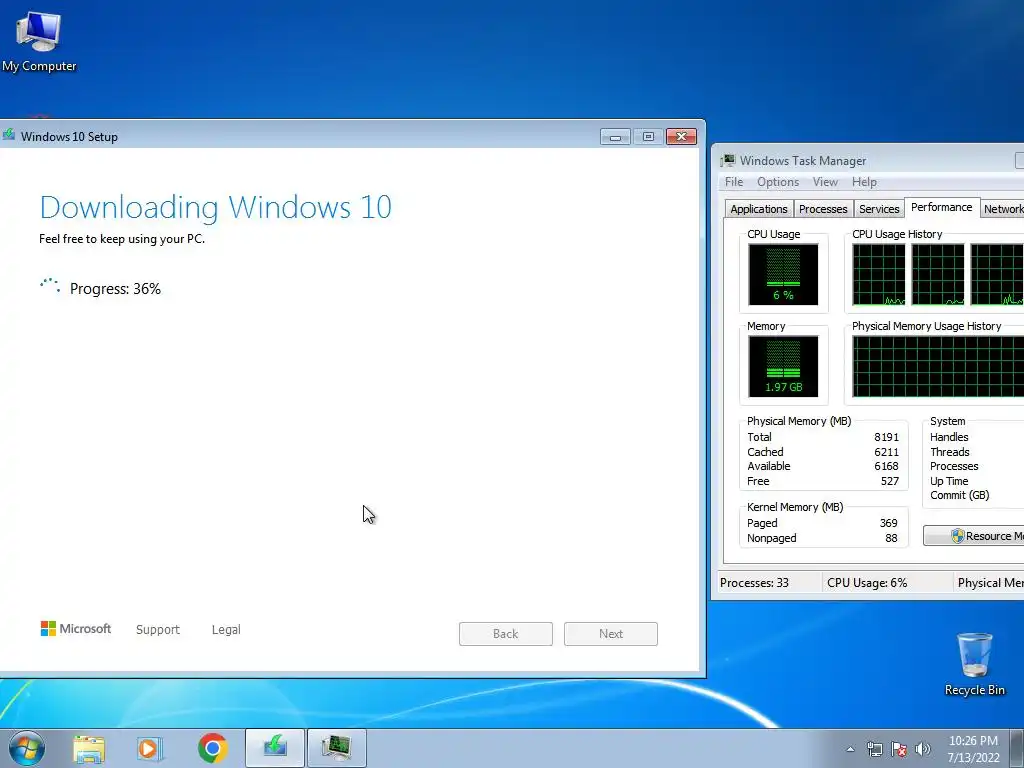Click the Downloading Windows 10 heading
Screen dimensions: 1024x768
216,208
